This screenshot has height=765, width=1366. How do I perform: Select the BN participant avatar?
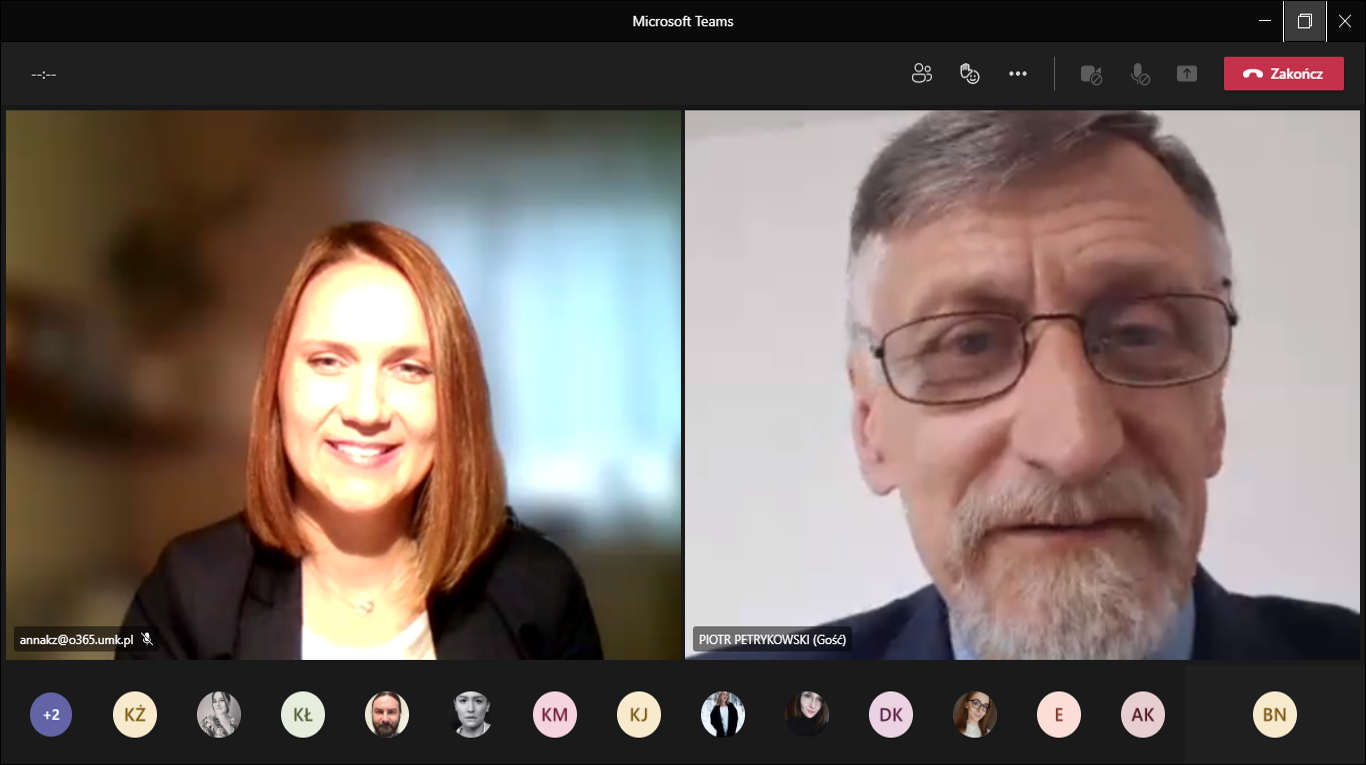coord(1274,715)
